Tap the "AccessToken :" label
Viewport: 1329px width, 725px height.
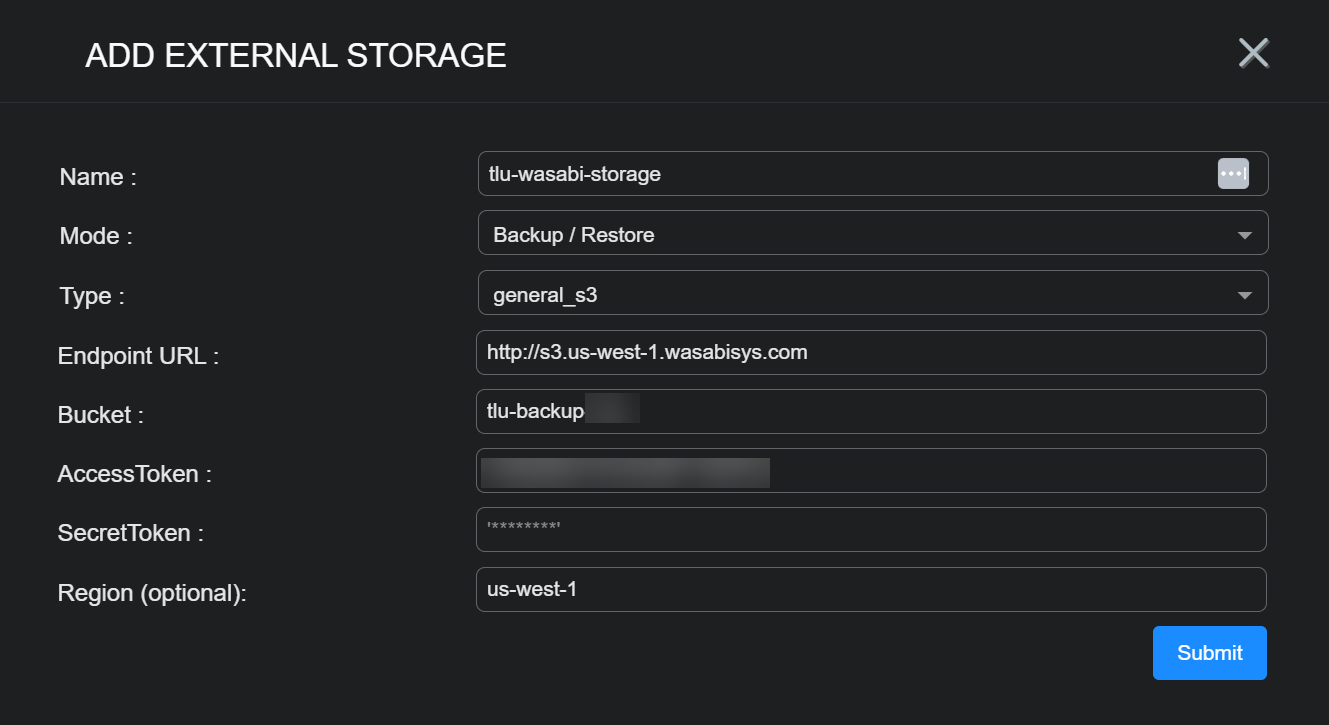coord(134,474)
